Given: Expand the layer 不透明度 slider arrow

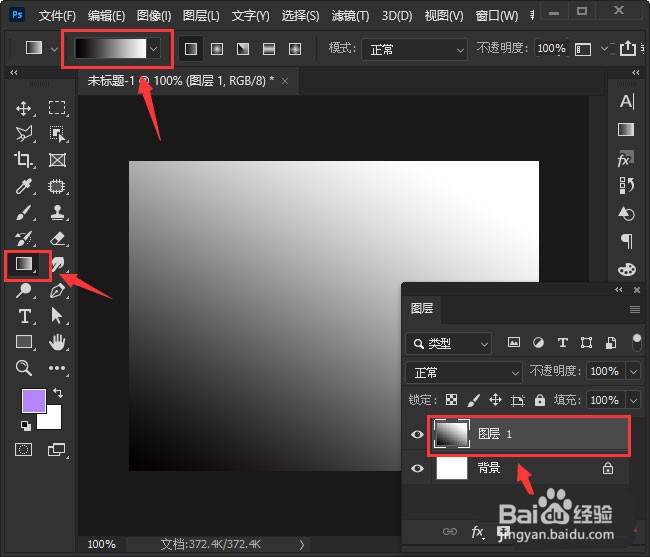Looking at the screenshot, I should coord(633,371).
